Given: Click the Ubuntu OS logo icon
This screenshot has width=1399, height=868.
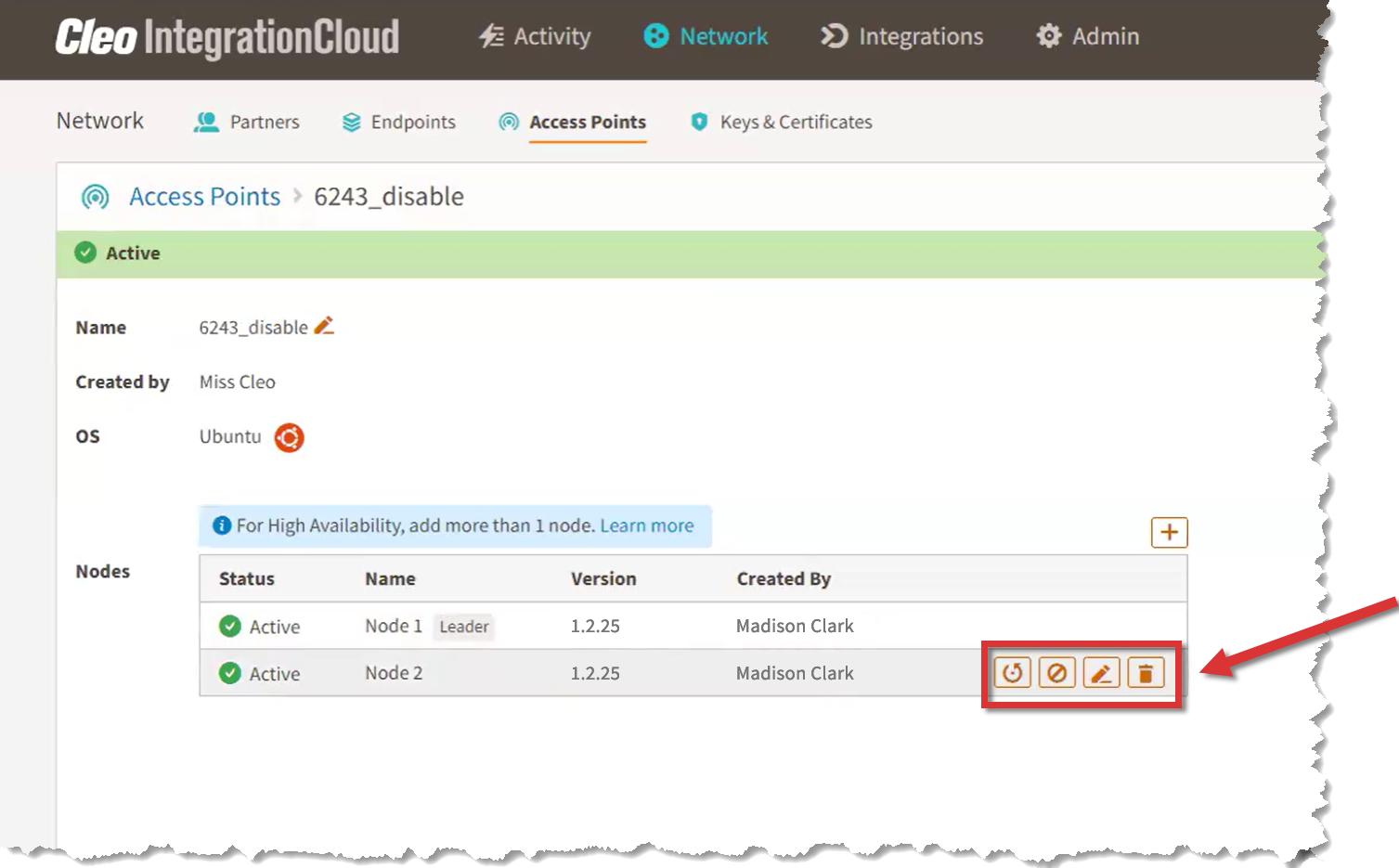Looking at the screenshot, I should coord(289,436).
